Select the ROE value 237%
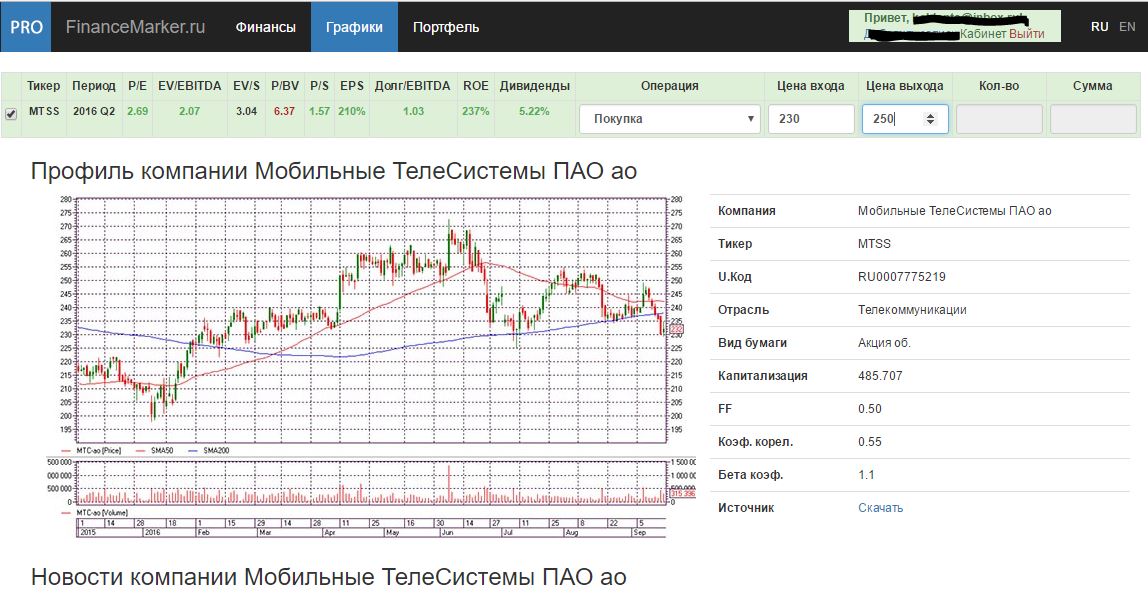 476,111
